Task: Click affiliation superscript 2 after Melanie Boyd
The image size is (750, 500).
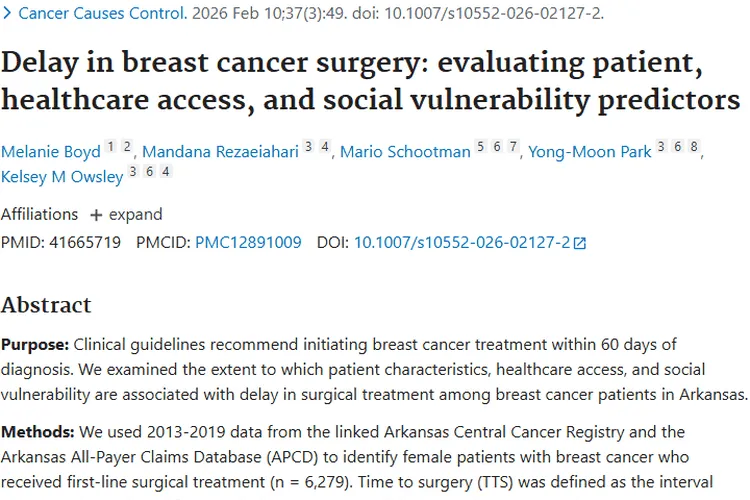Action: point(127,147)
